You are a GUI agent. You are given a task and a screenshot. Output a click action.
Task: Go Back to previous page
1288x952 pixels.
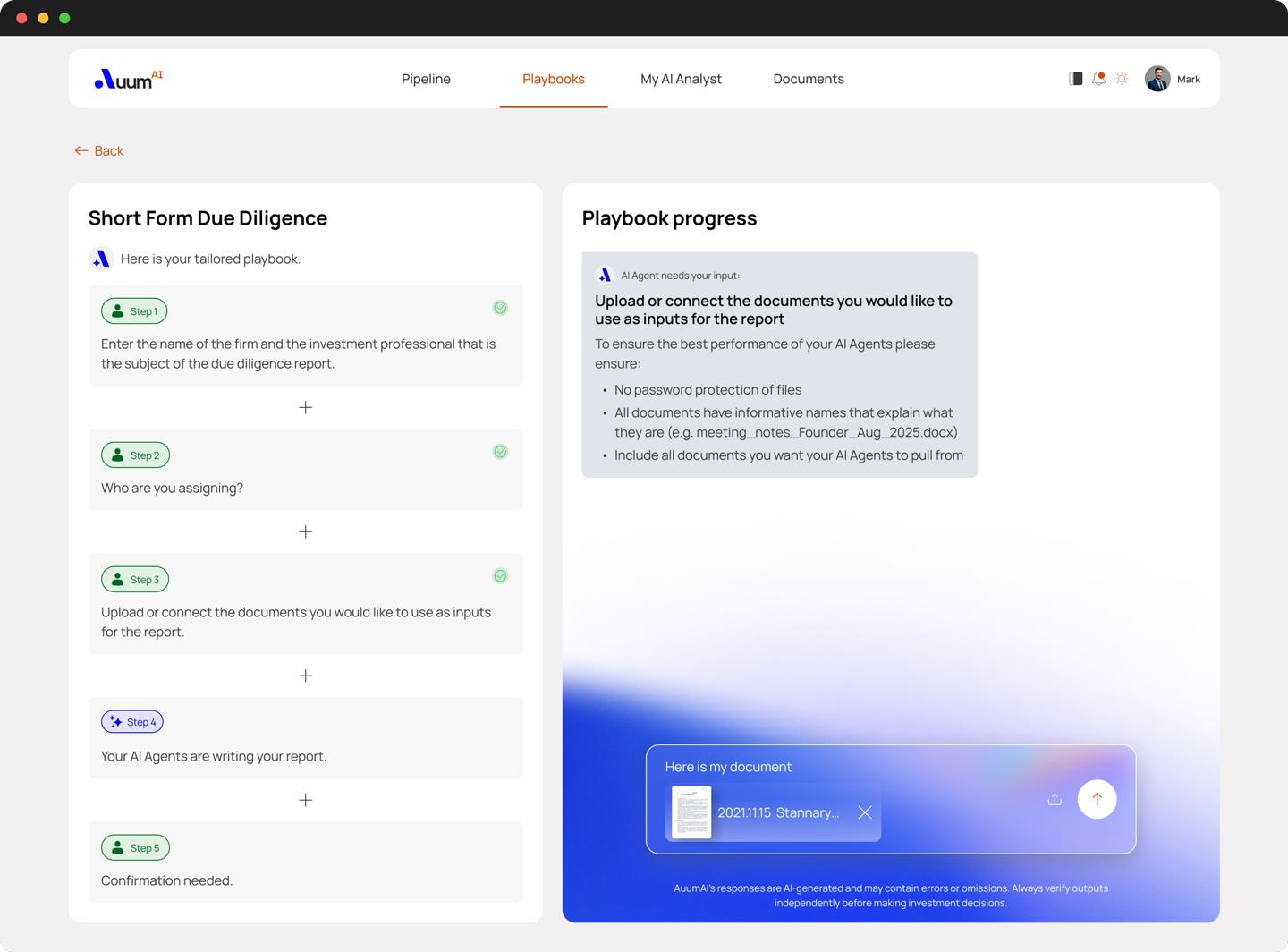click(99, 150)
